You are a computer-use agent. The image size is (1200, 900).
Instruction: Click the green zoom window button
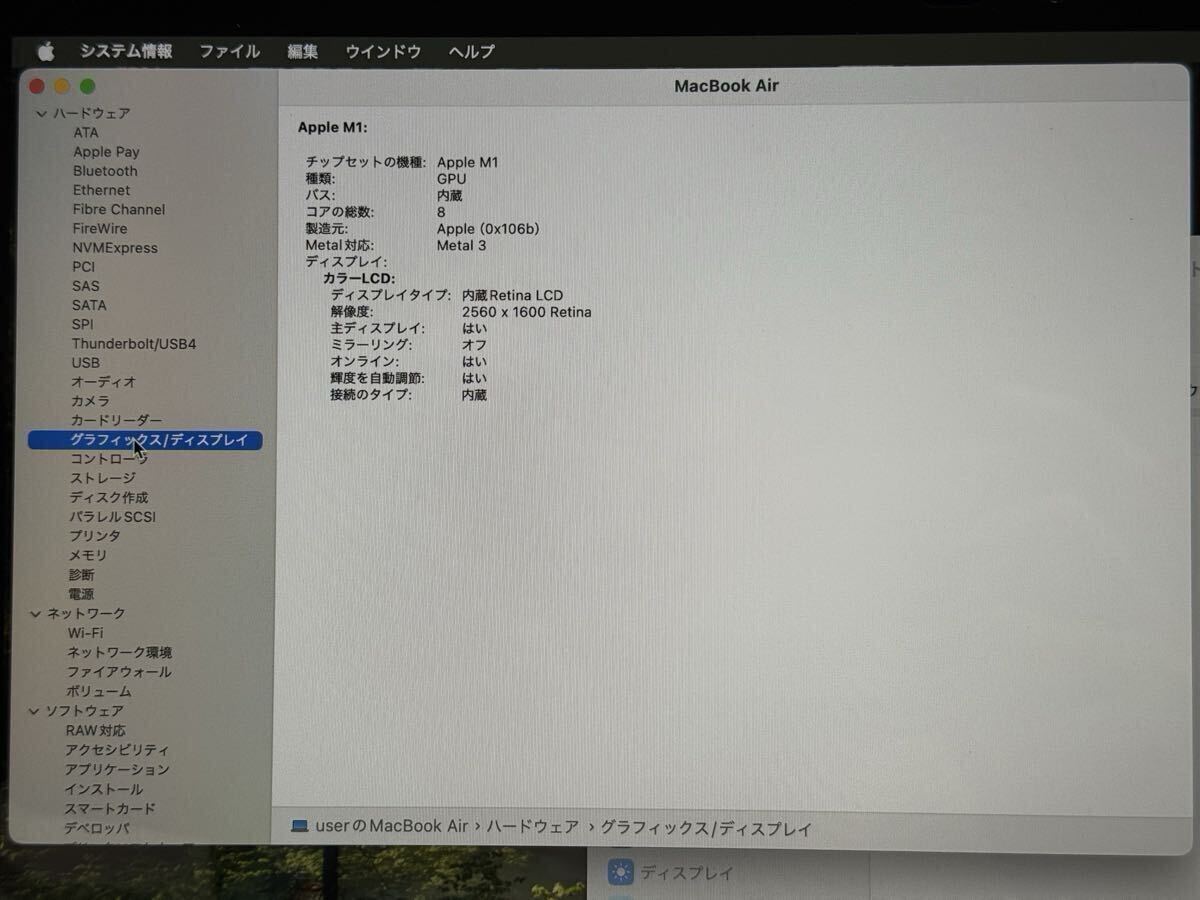pyautogui.click(x=87, y=87)
